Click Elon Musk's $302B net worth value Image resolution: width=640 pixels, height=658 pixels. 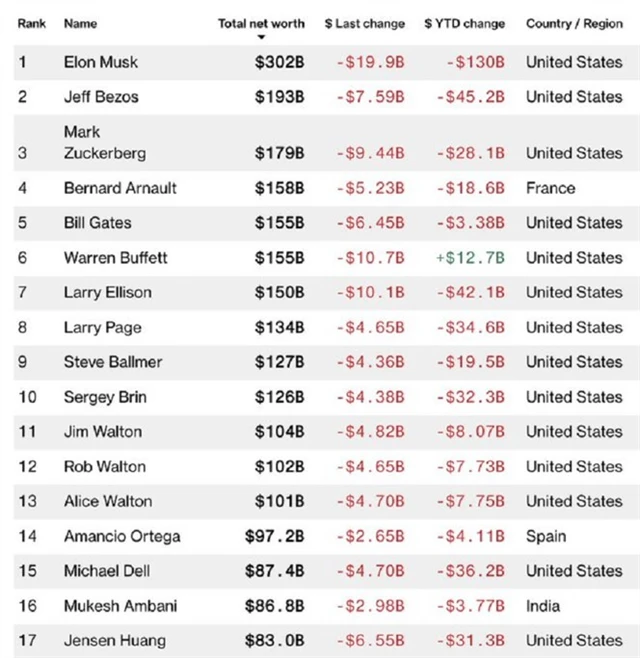(x=279, y=62)
